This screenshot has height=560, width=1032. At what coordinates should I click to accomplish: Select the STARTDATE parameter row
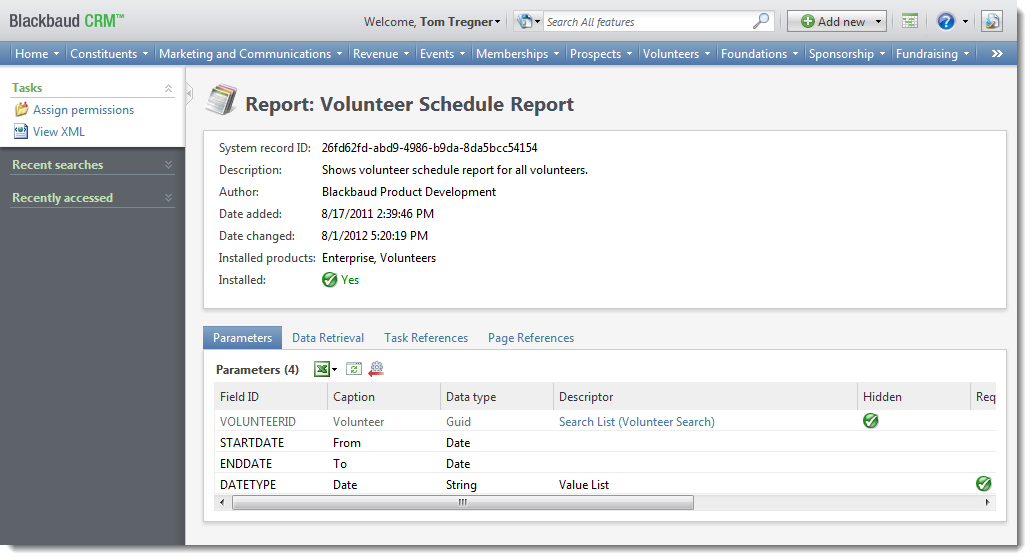coord(606,442)
